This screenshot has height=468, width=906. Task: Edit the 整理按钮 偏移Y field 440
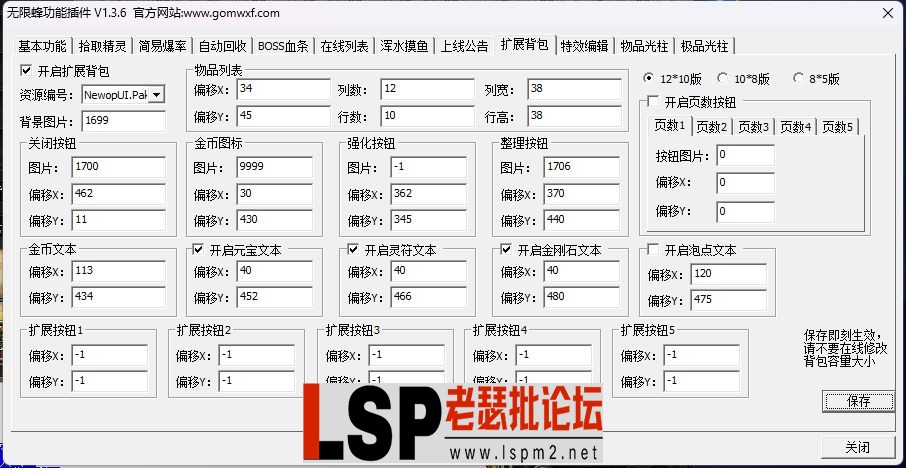pos(582,220)
